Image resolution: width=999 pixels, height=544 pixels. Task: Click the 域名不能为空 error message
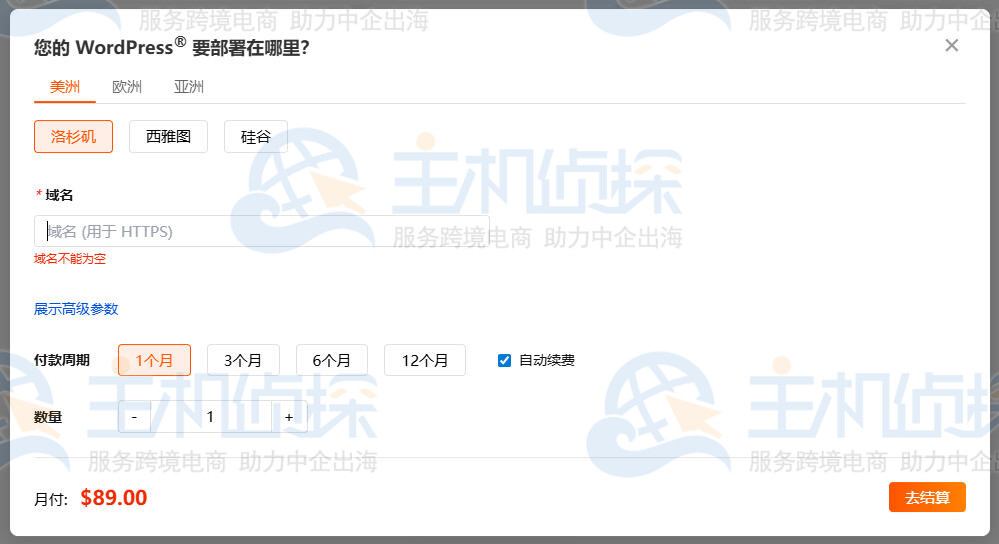70,259
